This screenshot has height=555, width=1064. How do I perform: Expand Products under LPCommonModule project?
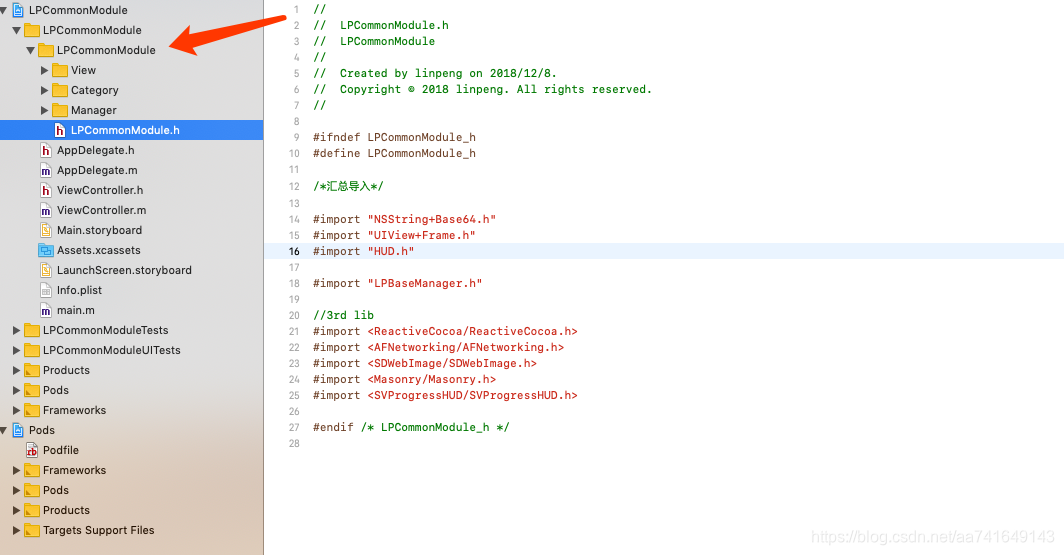pyautogui.click(x=16, y=370)
